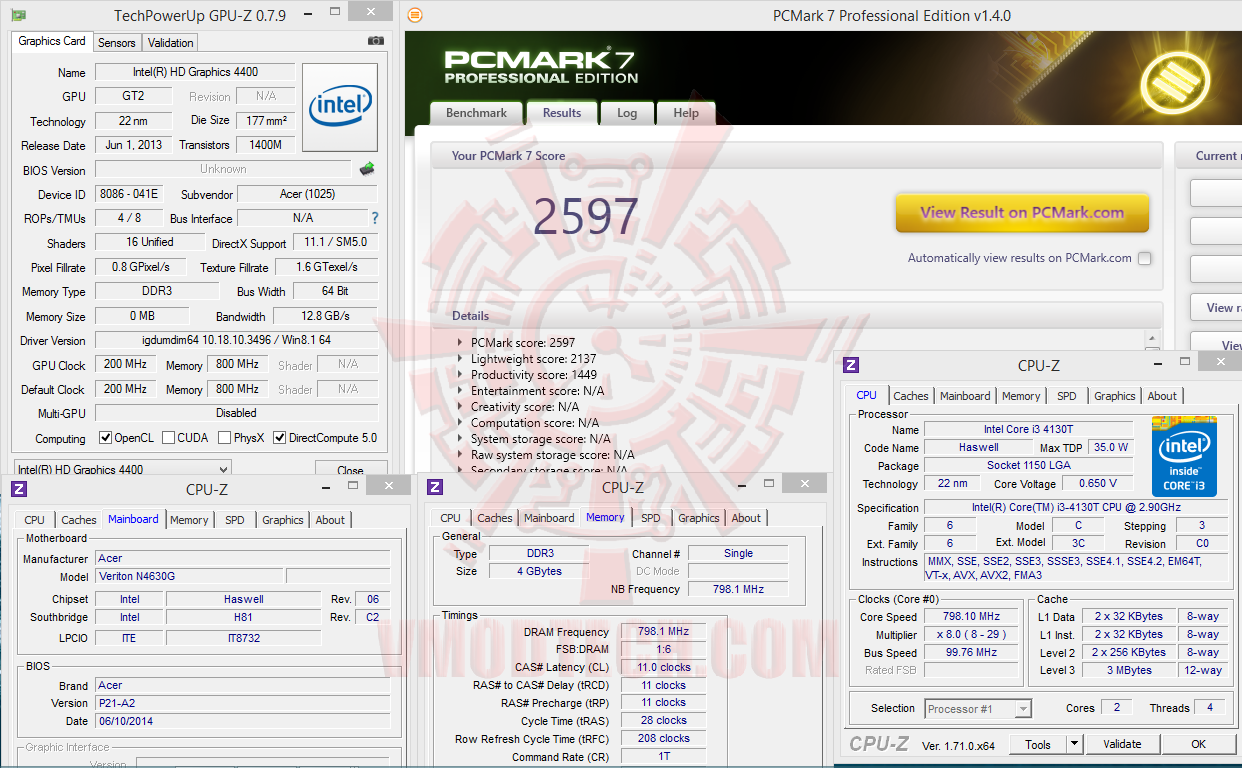The width and height of the screenshot is (1242, 768).
Task: Open the Log tab in PCMark 7
Action: coord(627,113)
